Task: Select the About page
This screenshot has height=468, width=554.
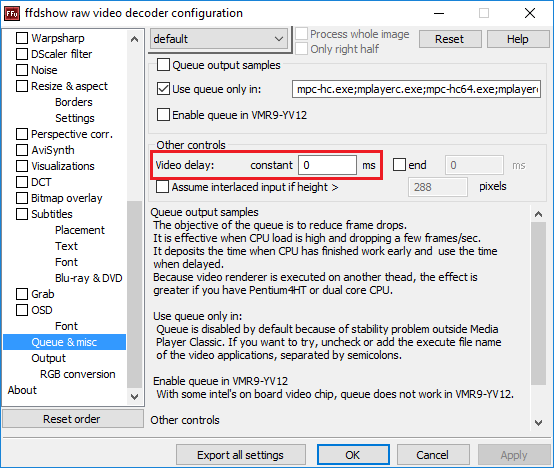Action: 22,390
